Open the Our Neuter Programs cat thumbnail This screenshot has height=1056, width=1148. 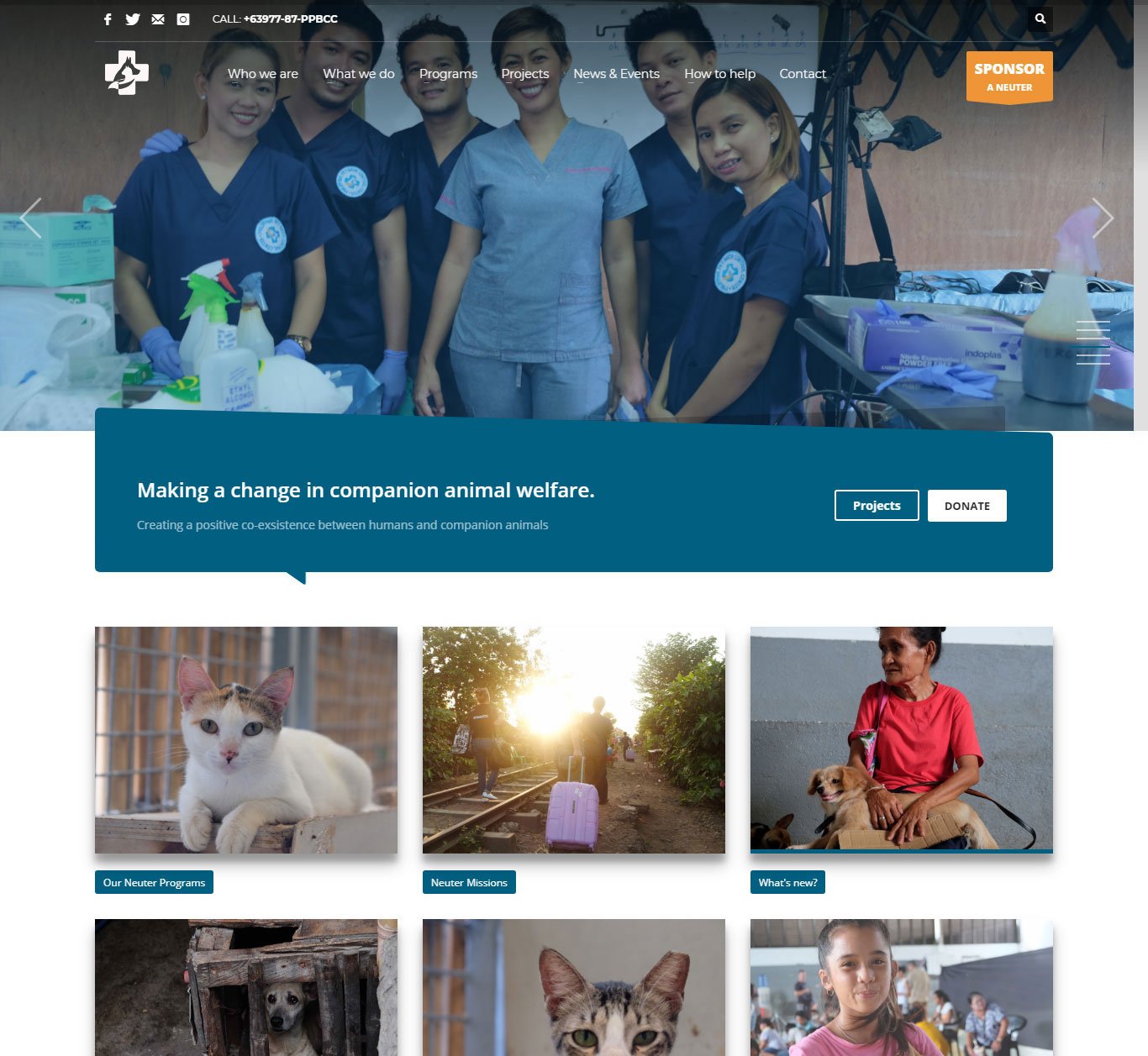tap(246, 740)
